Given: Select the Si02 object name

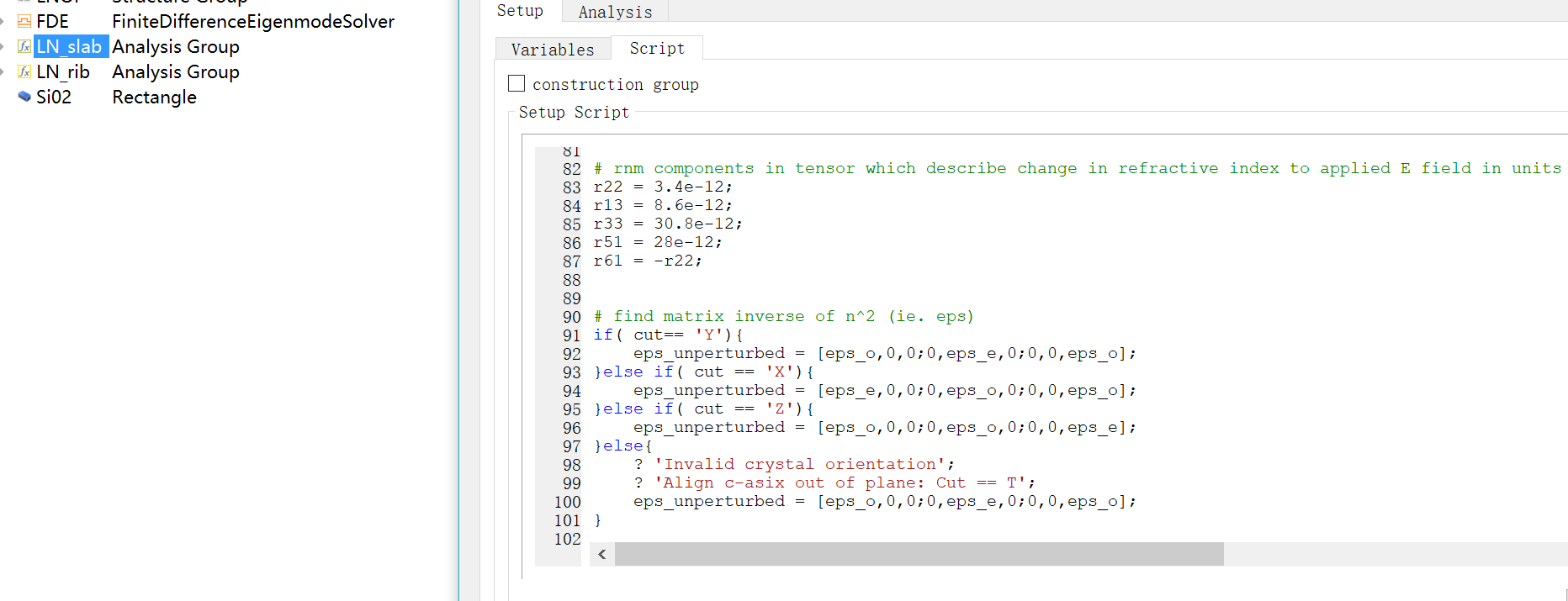Looking at the screenshot, I should click(54, 98).
